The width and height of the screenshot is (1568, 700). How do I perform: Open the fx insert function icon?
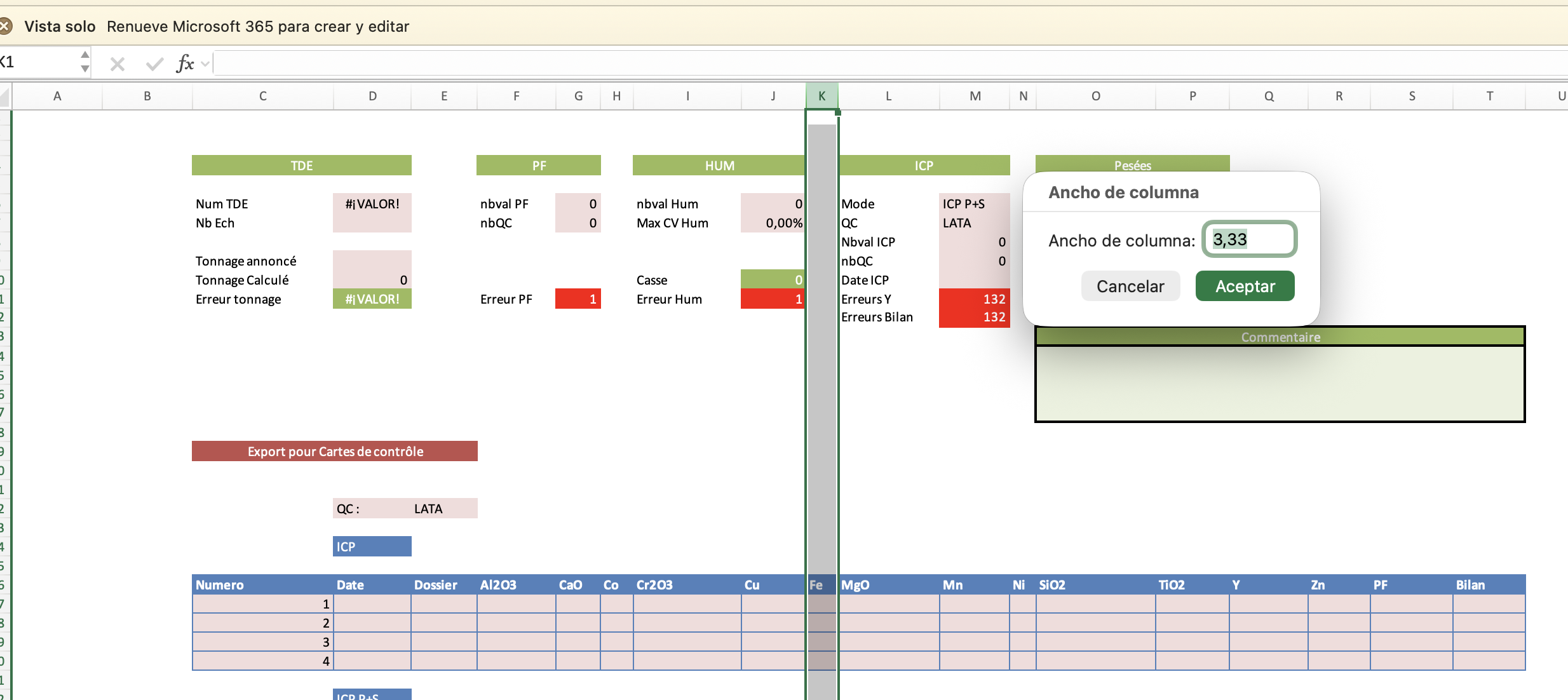pos(184,64)
